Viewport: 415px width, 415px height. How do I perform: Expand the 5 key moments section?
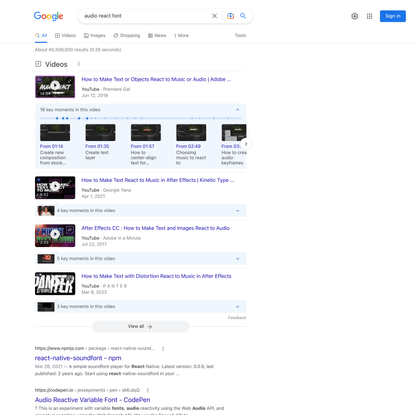pos(141,259)
